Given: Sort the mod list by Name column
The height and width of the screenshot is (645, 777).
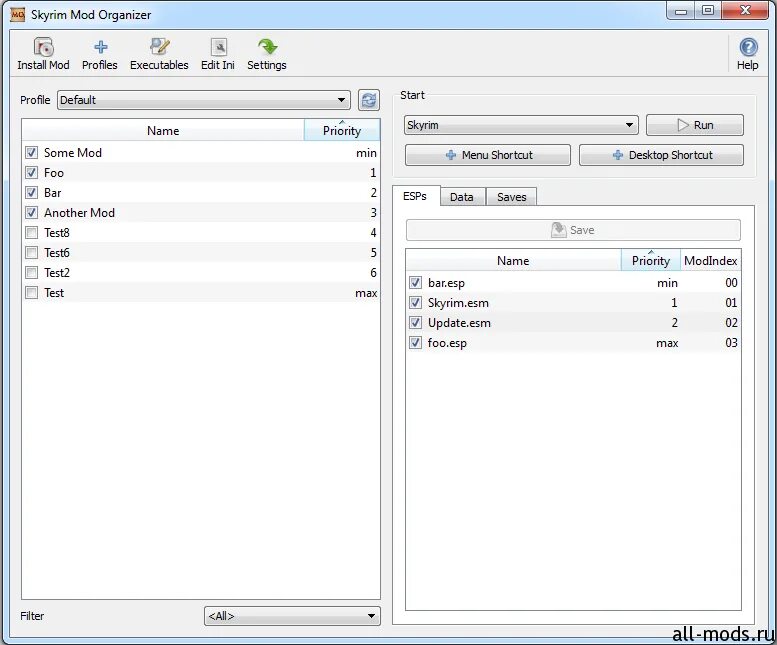Looking at the screenshot, I should click(x=163, y=130).
